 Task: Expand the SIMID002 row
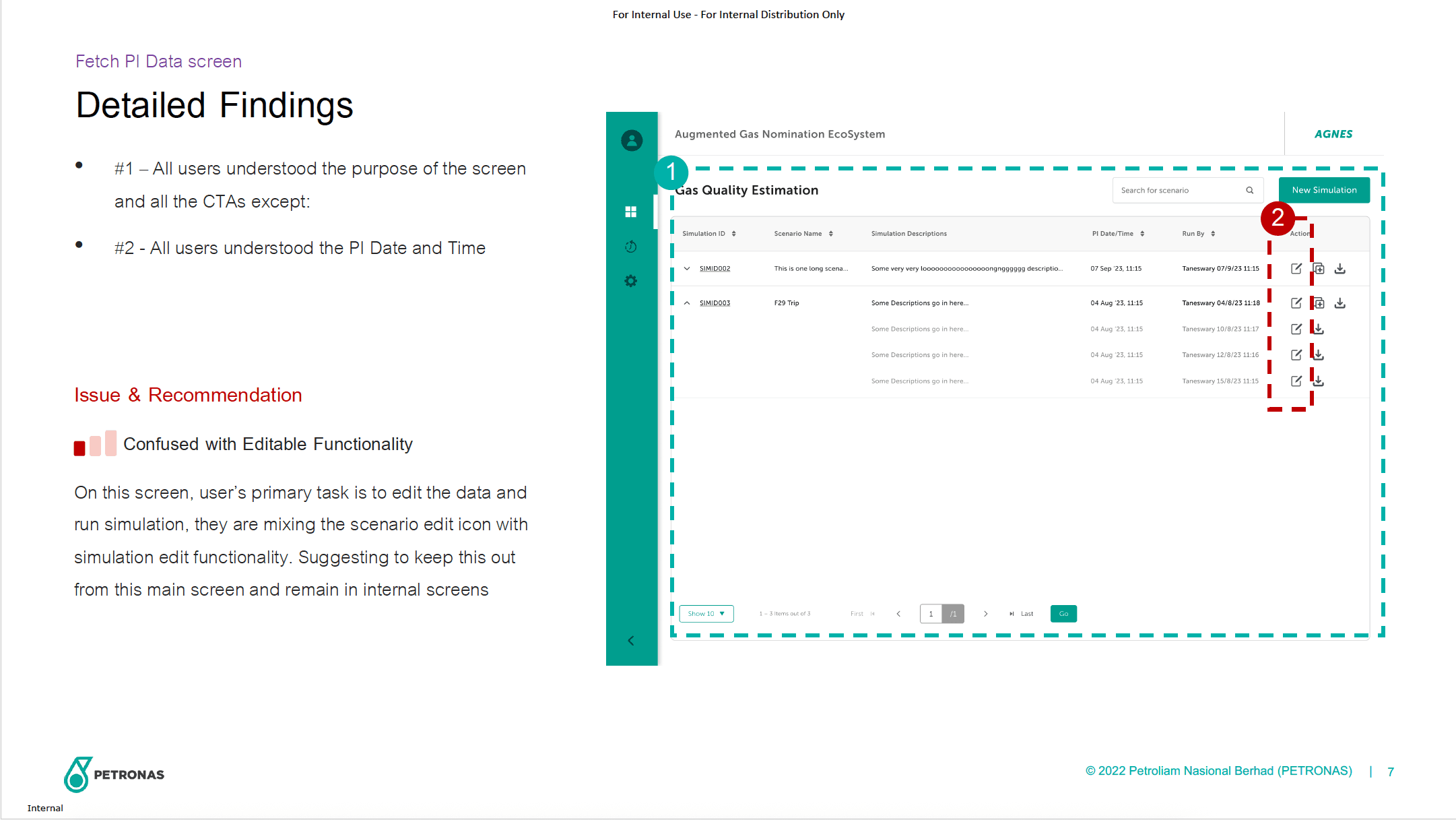(687, 269)
